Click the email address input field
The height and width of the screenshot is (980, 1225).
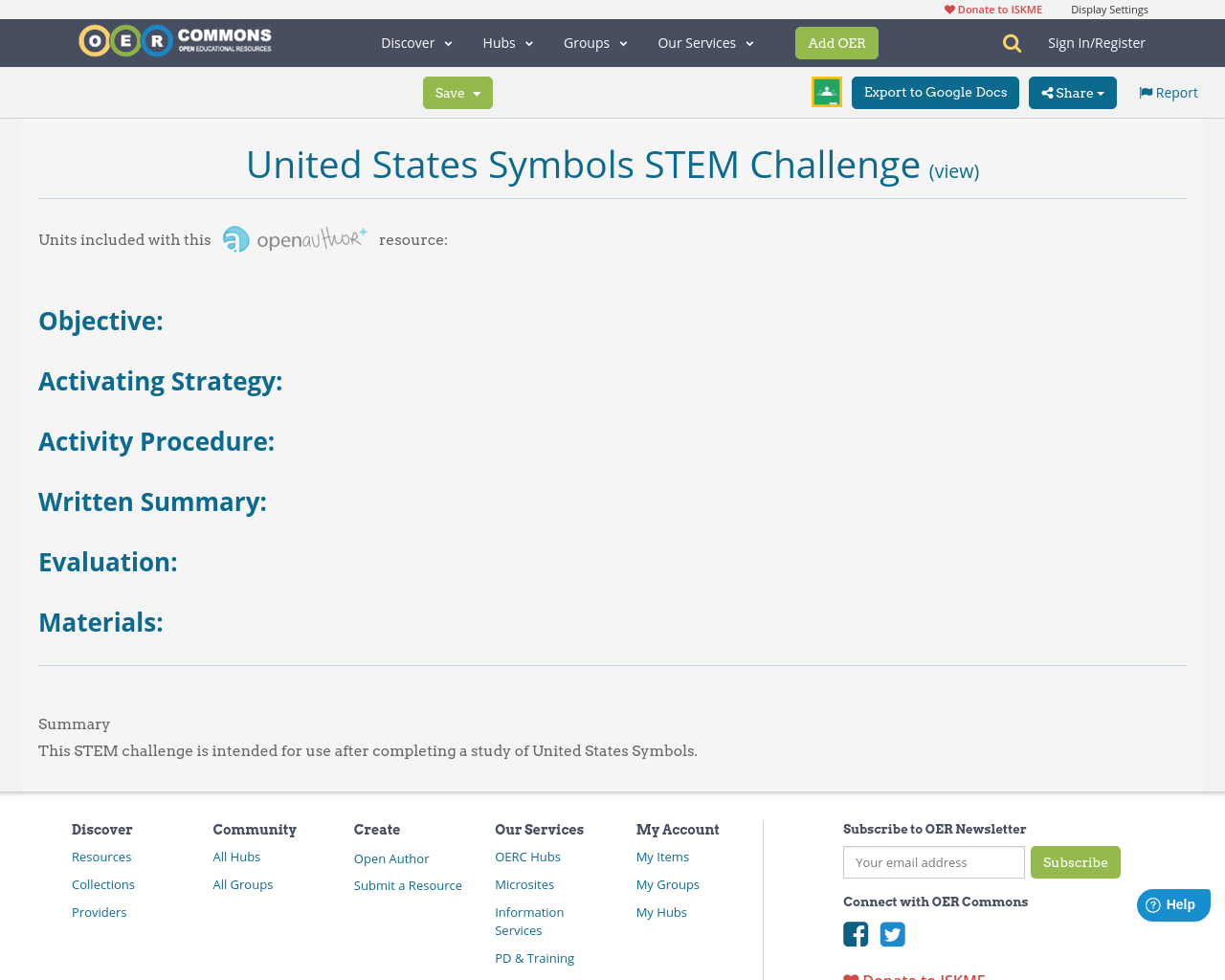point(933,861)
